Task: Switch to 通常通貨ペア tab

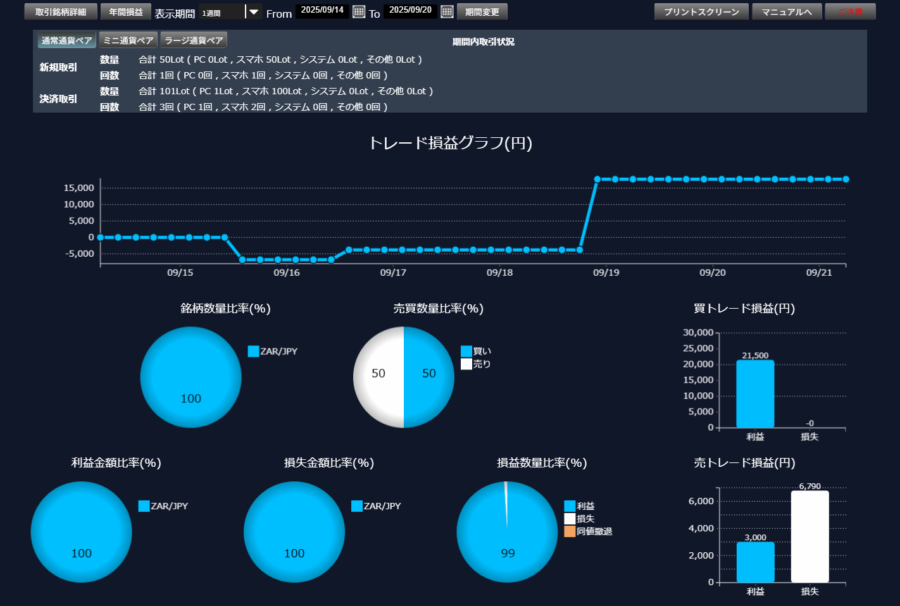Action: point(67,41)
